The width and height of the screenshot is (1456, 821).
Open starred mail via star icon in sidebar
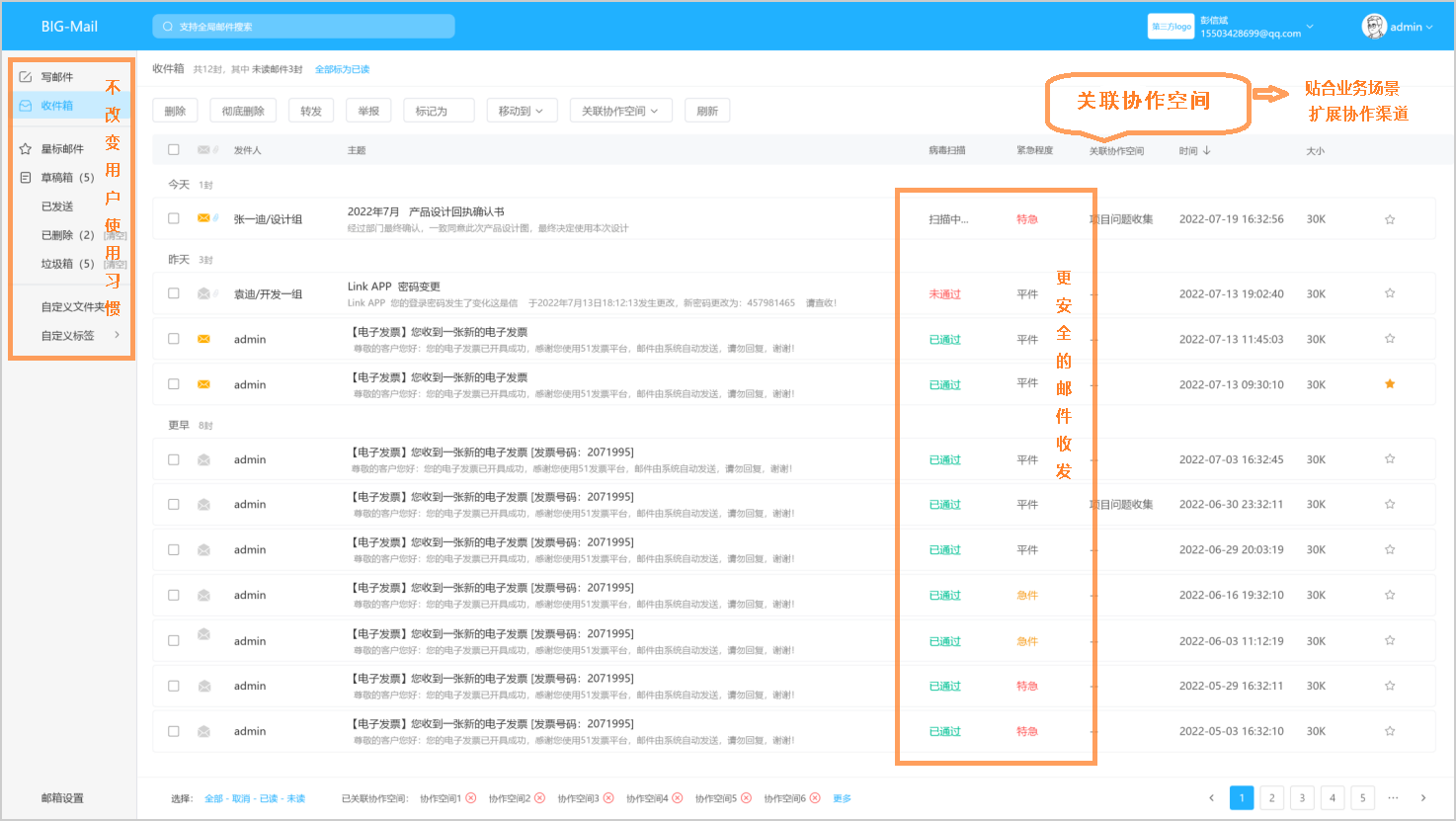point(26,149)
